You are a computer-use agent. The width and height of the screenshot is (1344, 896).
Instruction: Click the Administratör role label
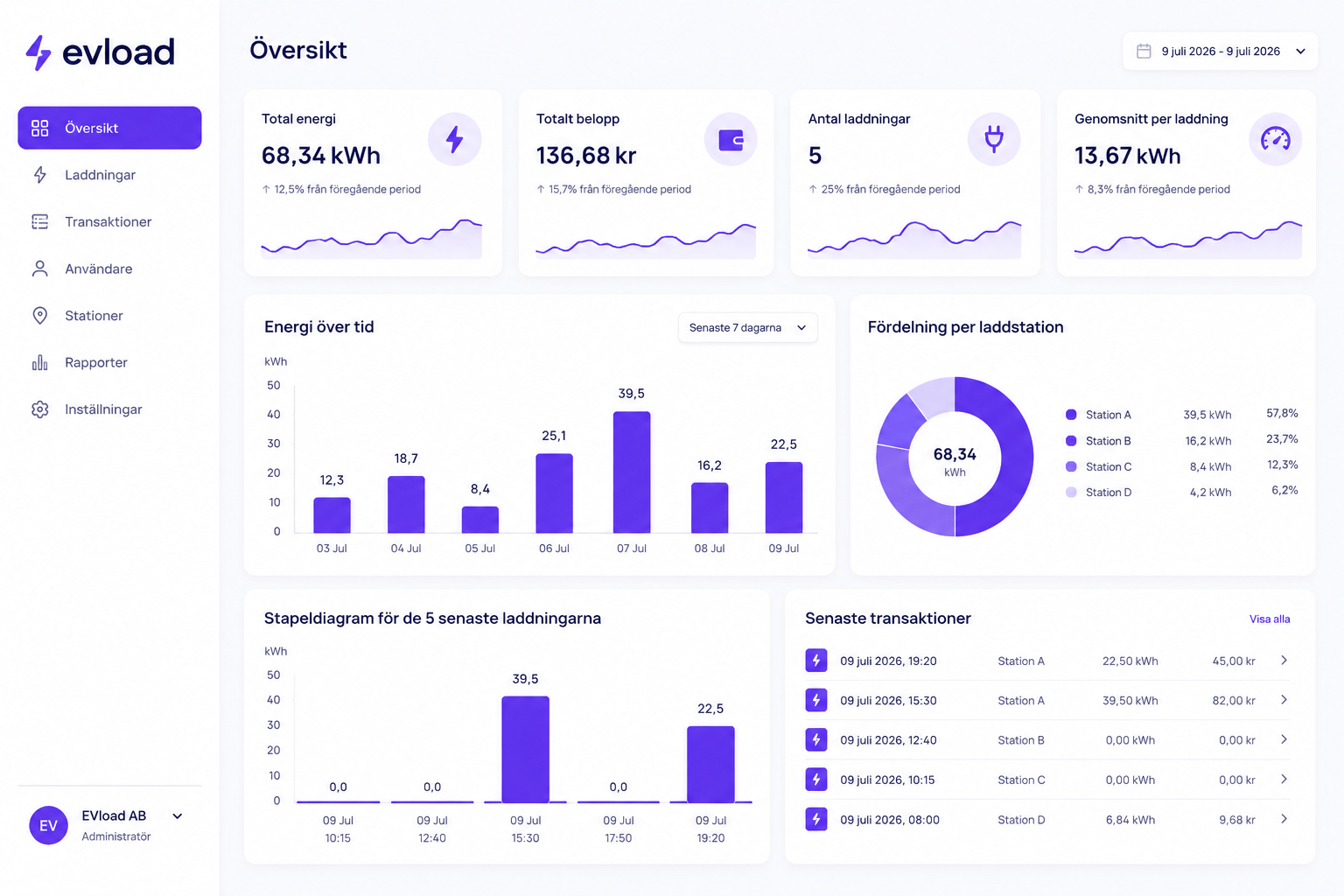116,836
